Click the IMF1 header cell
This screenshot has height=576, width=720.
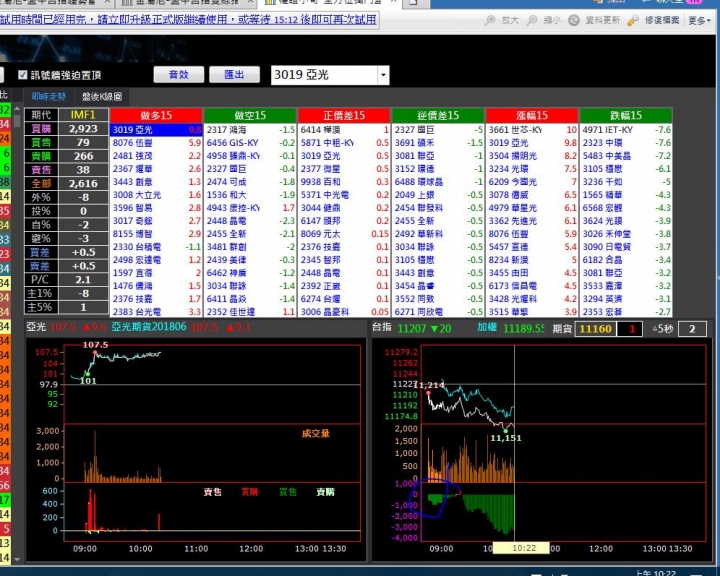83,115
